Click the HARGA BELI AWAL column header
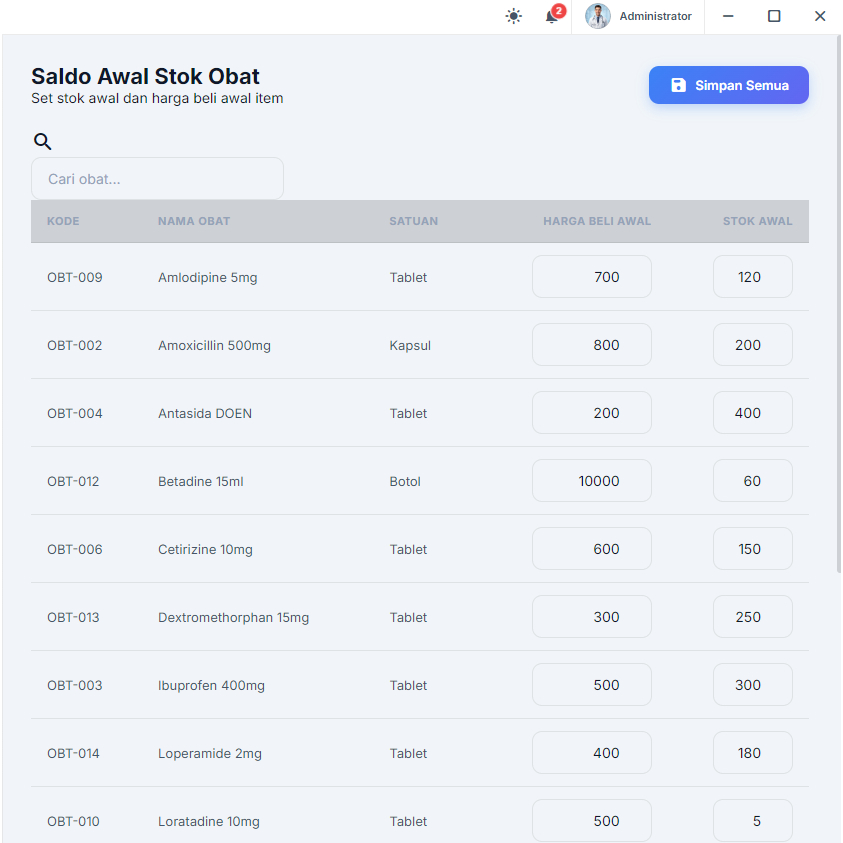This screenshot has height=843, width=843. pos(597,221)
